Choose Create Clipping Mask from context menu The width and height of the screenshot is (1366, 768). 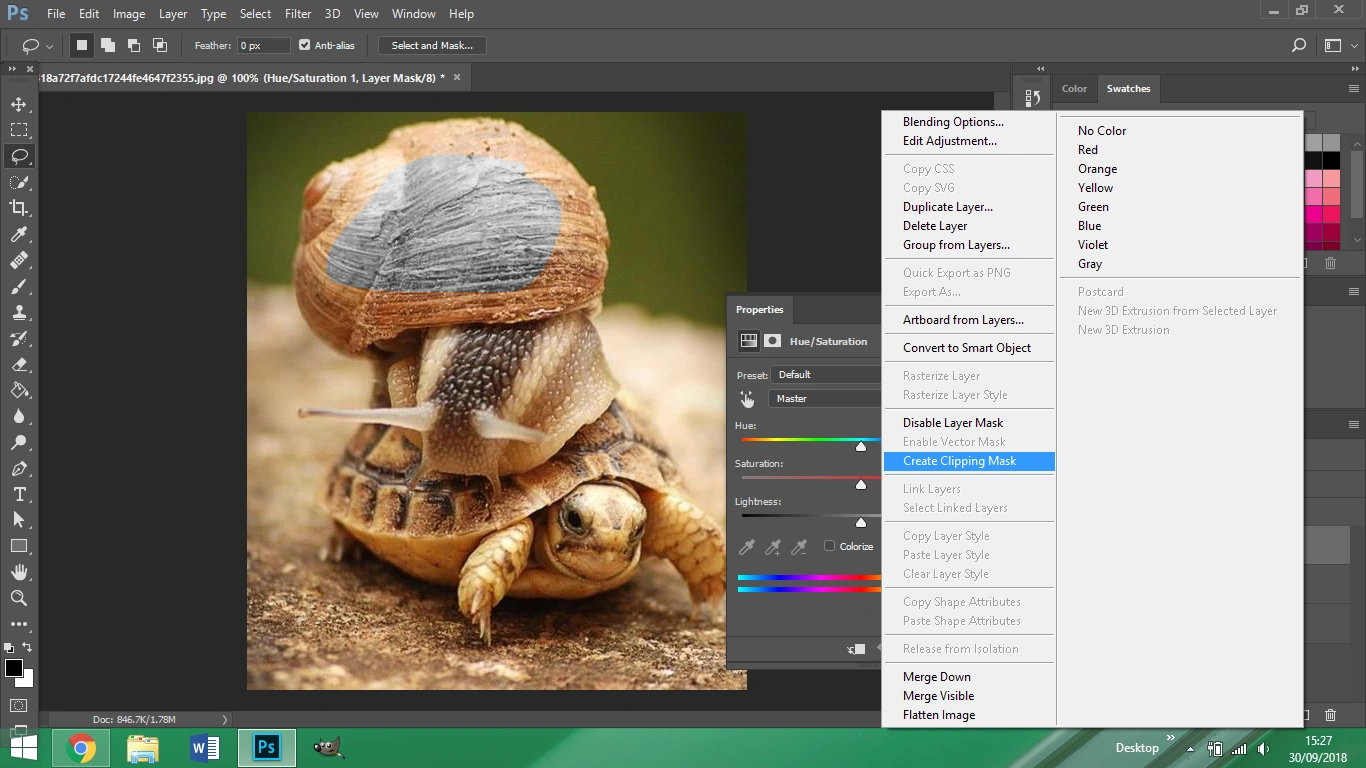[959, 461]
